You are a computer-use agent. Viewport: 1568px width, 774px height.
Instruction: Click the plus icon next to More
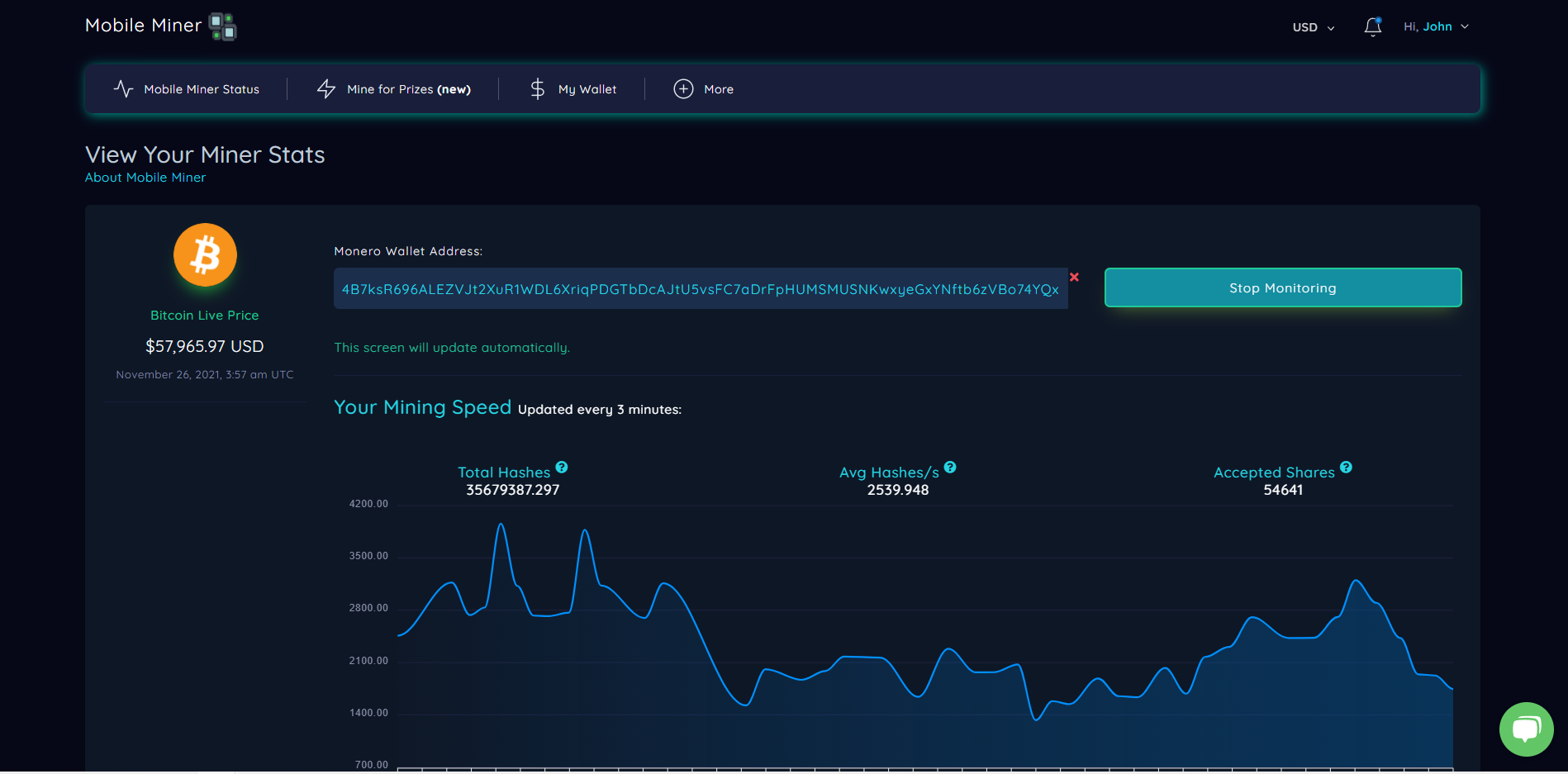682,88
